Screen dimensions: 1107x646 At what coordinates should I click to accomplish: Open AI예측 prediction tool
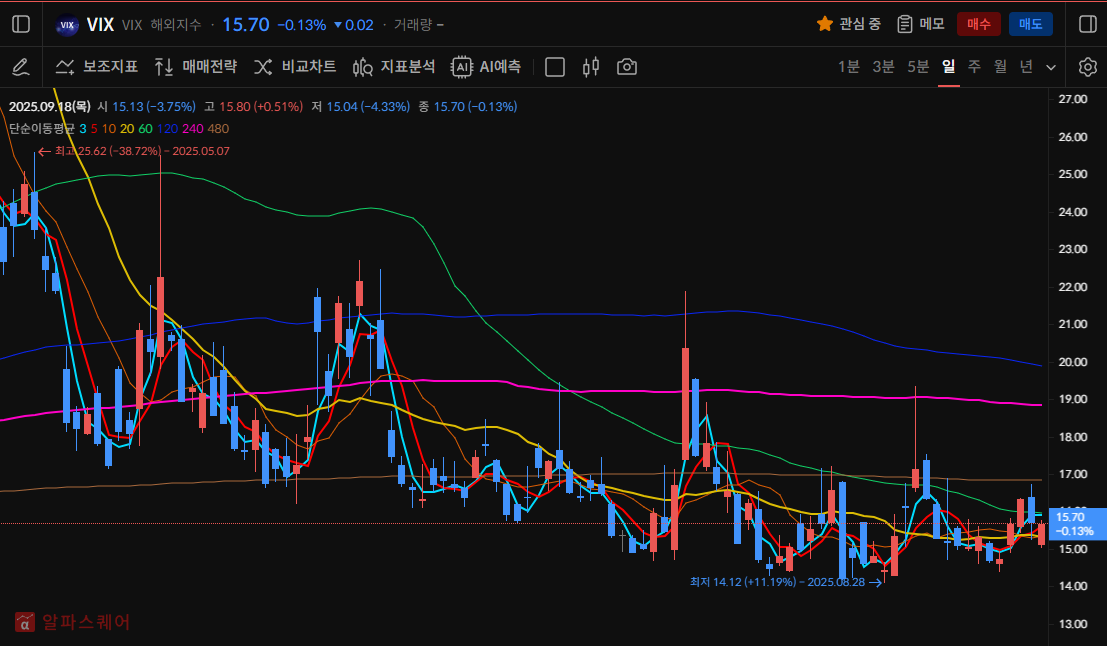click(x=486, y=67)
